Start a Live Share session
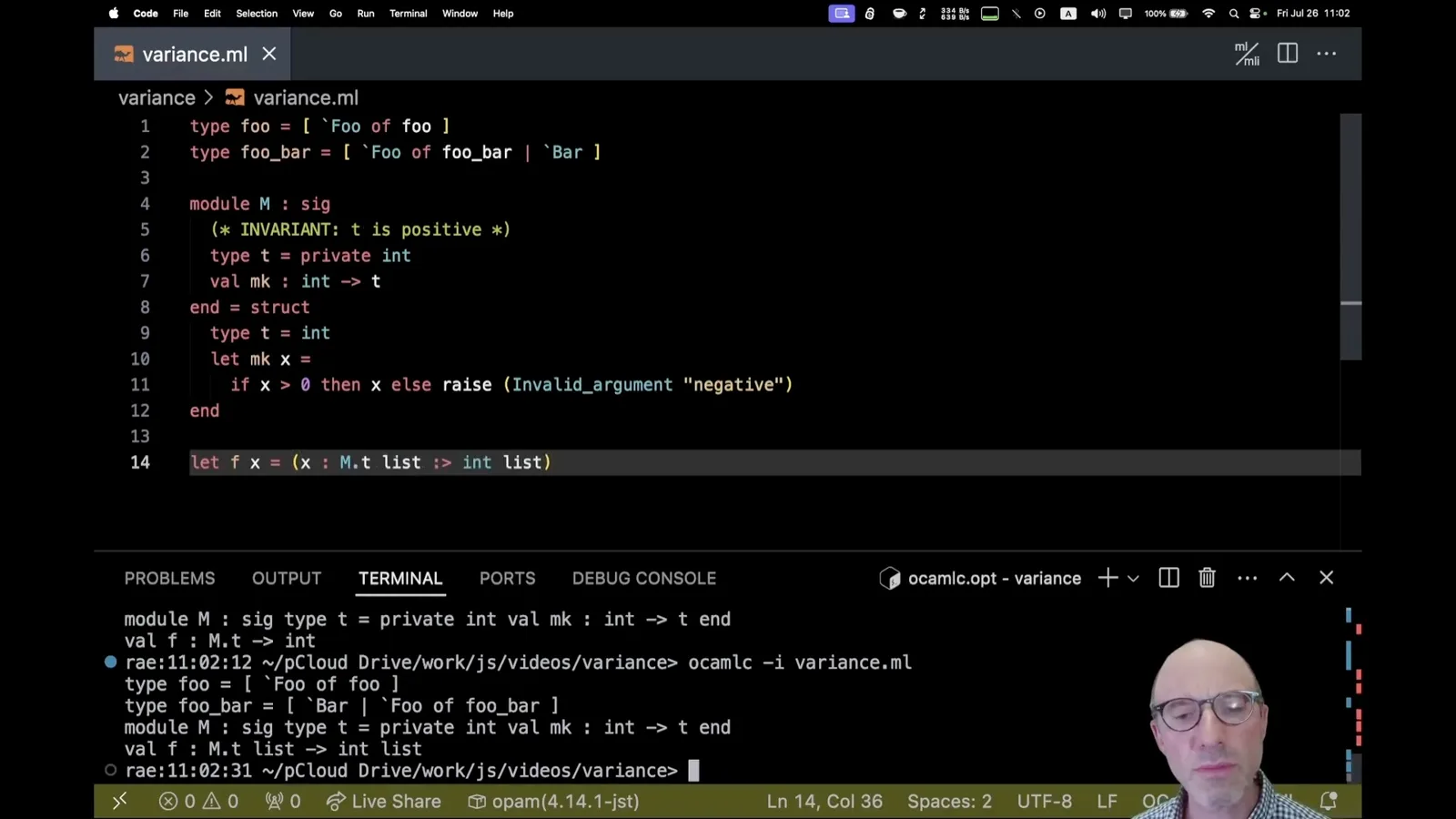Screen dimensions: 1456x819 click(x=383, y=801)
